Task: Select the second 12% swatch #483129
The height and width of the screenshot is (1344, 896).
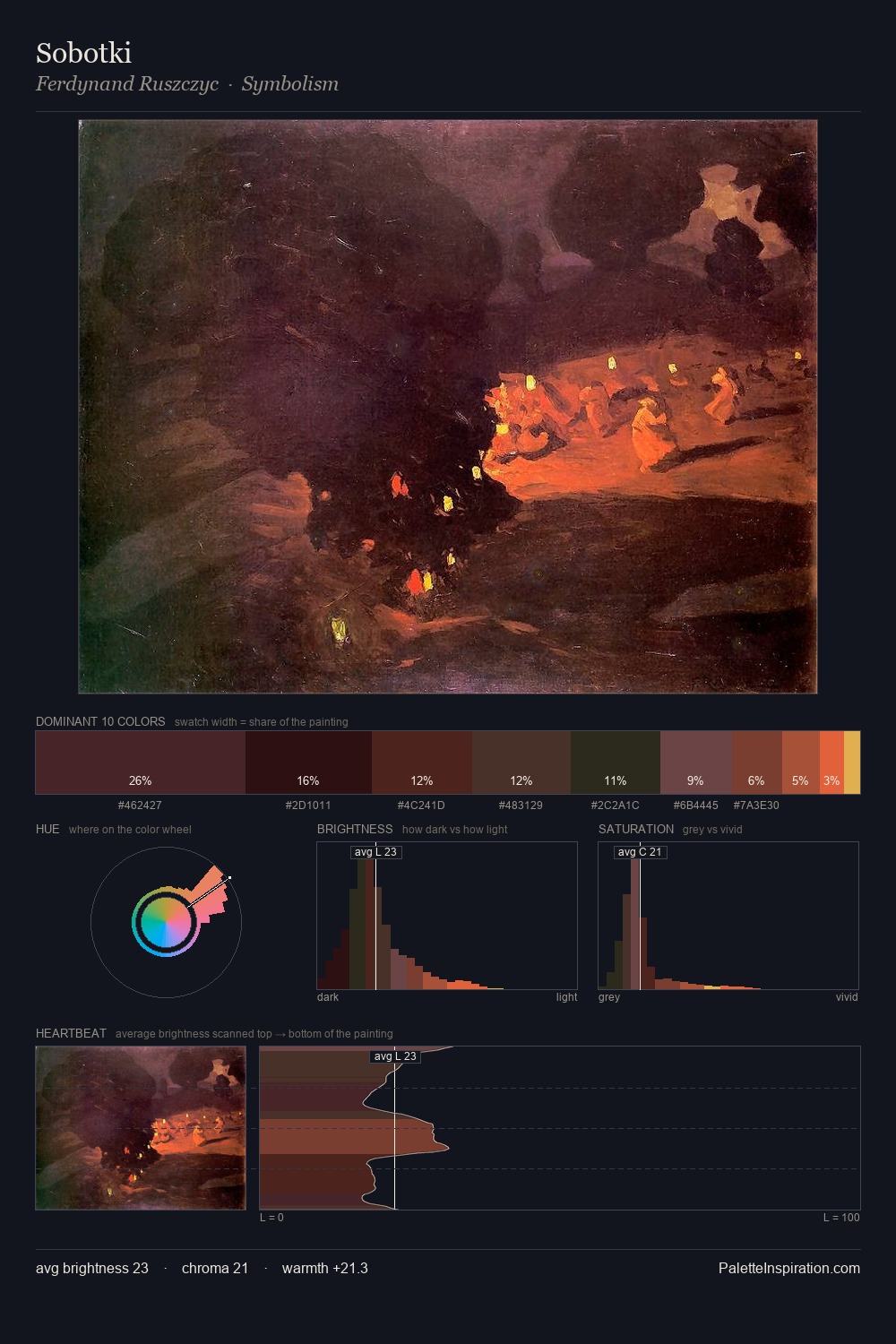Action: (521, 762)
